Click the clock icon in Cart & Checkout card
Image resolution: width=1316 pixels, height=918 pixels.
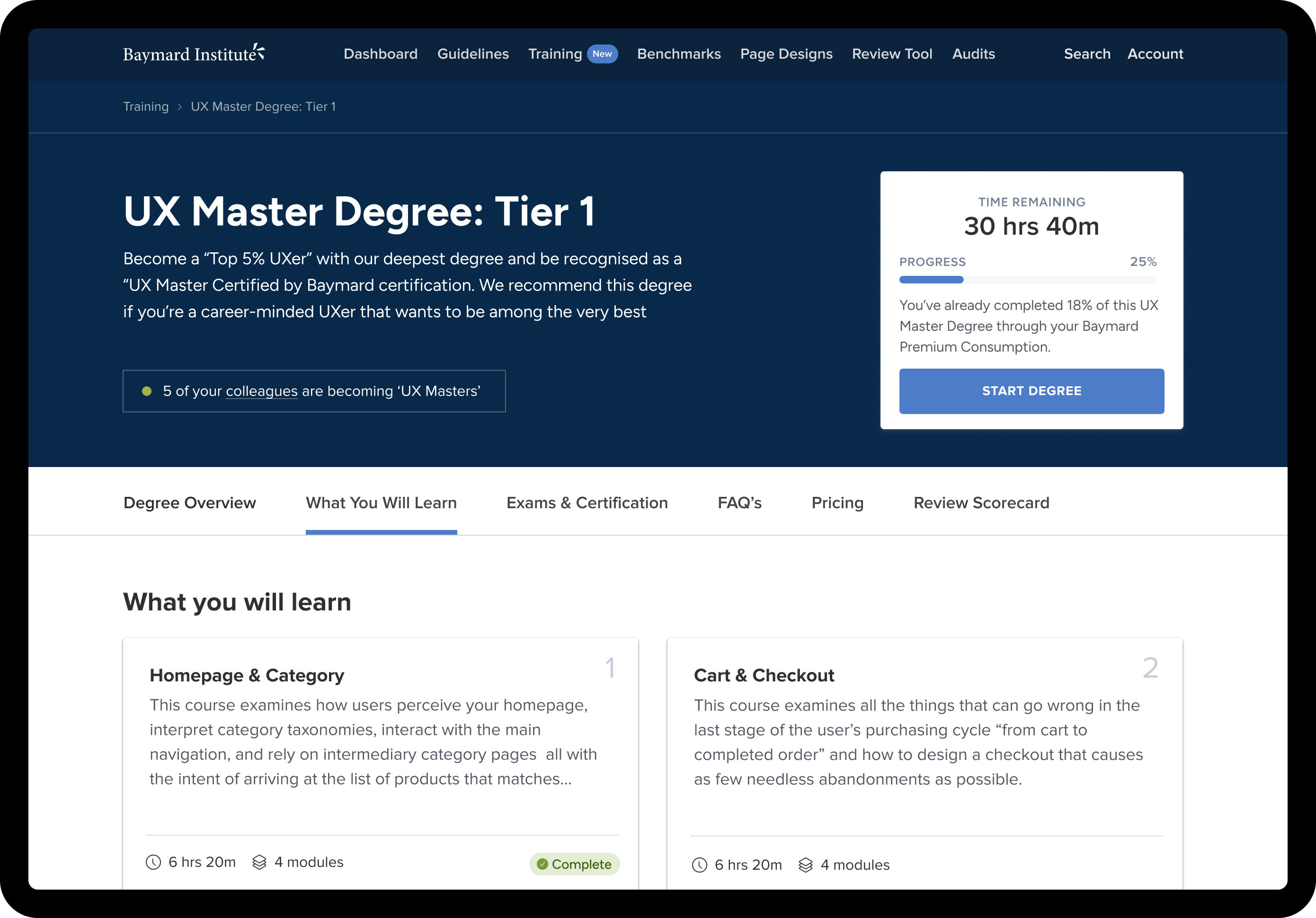pyautogui.click(x=699, y=865)
